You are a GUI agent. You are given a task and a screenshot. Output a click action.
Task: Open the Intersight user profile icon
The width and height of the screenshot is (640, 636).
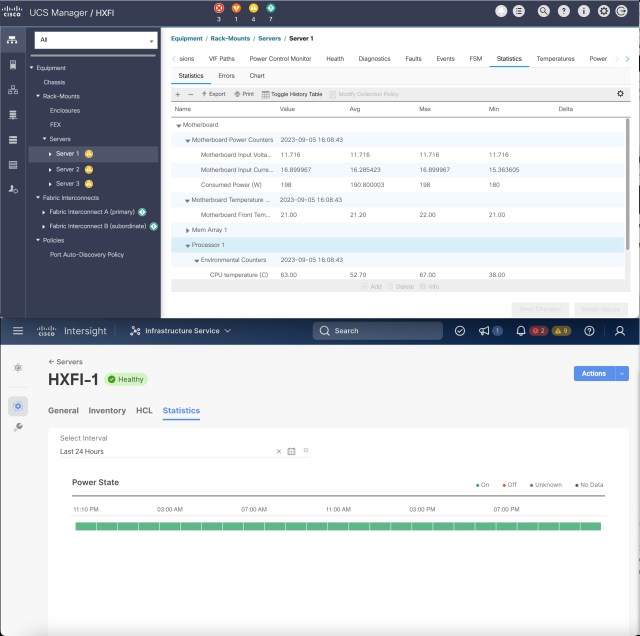tap(620, 331)
